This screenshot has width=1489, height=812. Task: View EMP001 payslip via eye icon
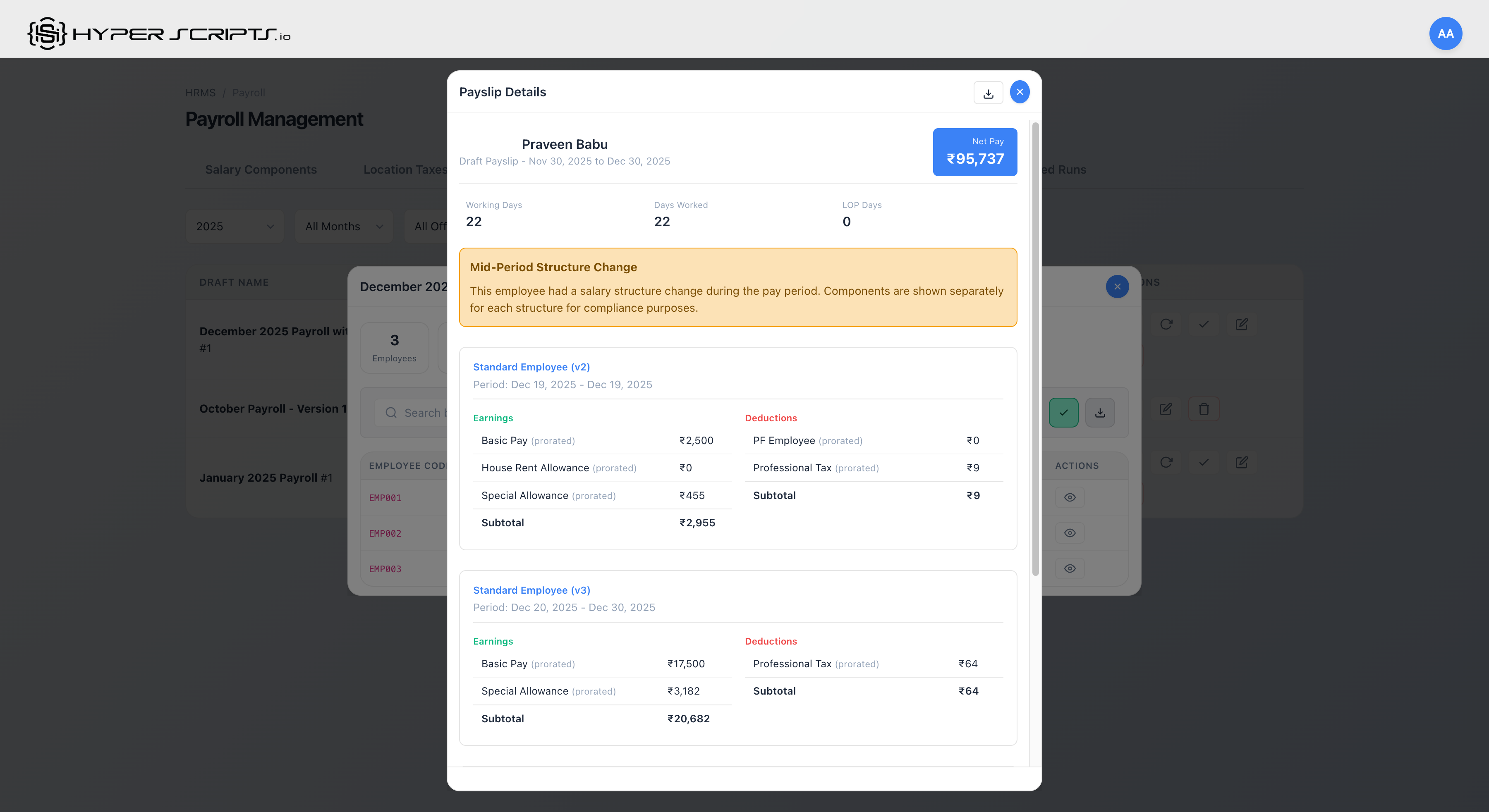pos(1069,498)
